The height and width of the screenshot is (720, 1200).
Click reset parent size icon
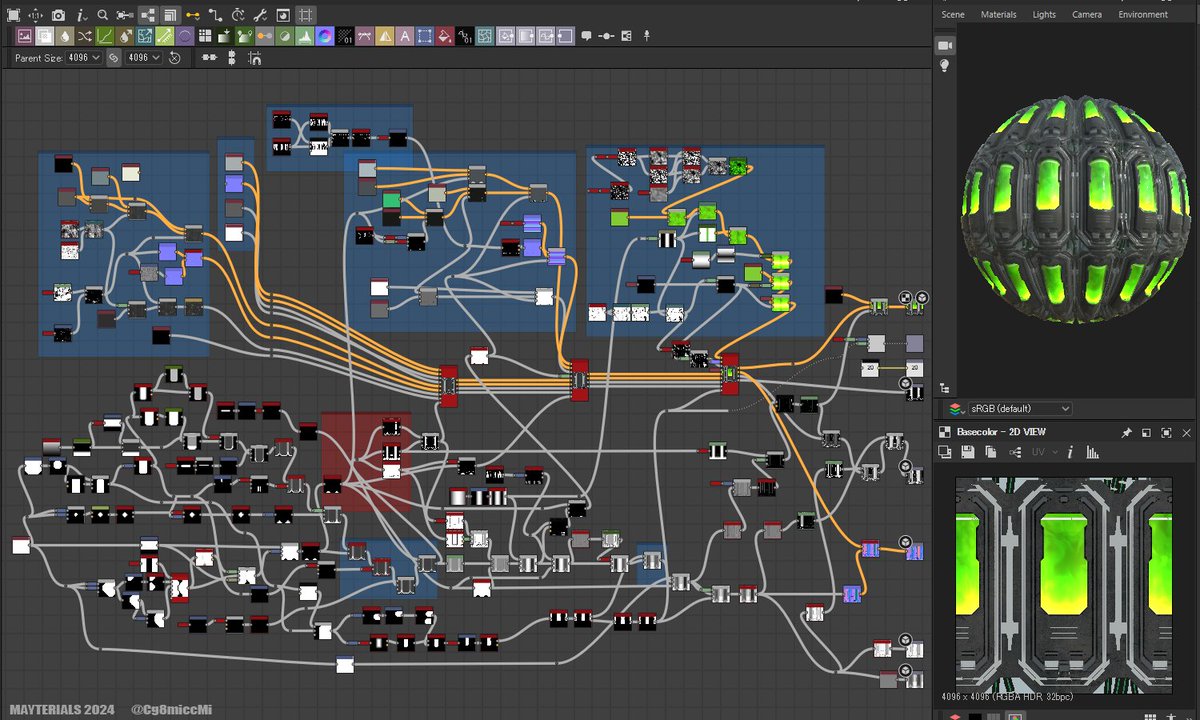coord(174,58)
